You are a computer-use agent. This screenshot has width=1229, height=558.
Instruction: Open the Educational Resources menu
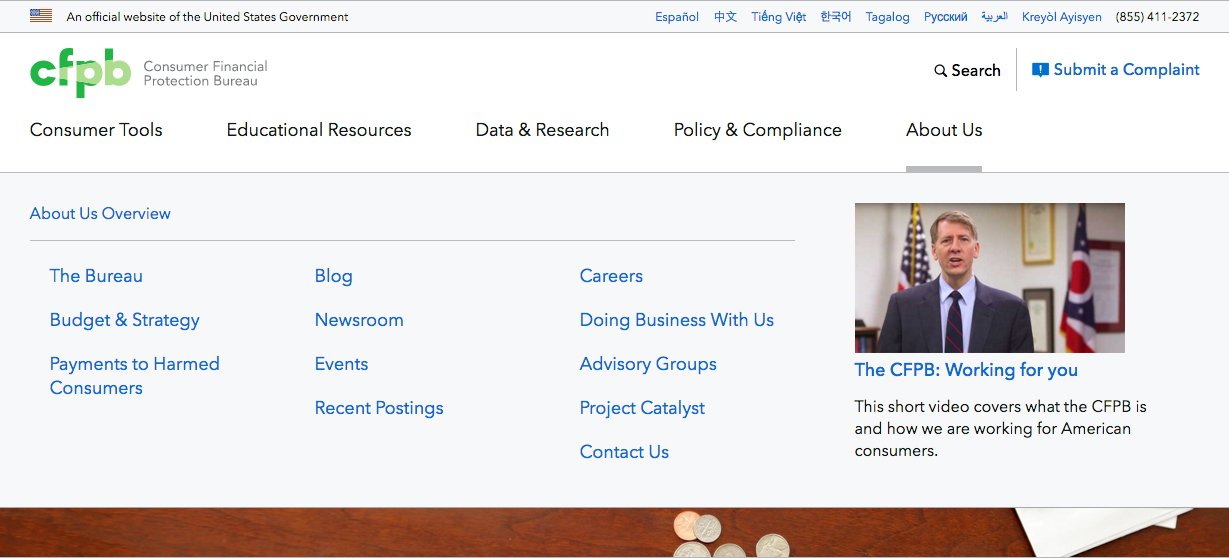point(319,130)
